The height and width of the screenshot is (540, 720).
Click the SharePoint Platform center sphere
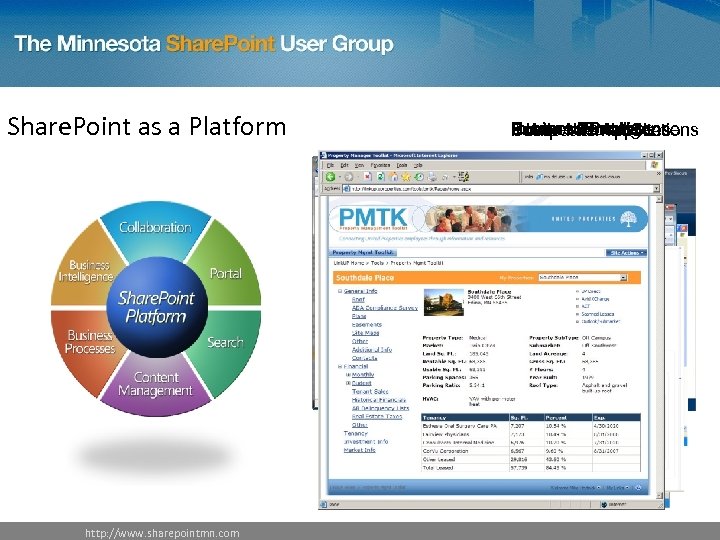pos(157,307)
